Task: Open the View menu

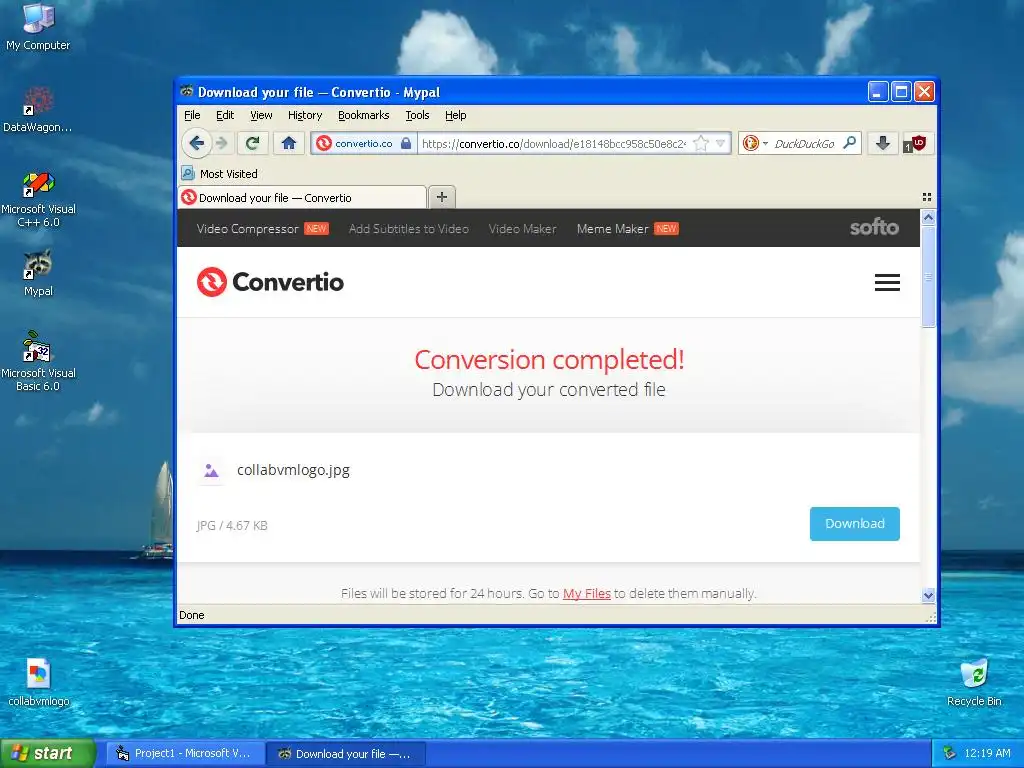Action: click(261, 116)
